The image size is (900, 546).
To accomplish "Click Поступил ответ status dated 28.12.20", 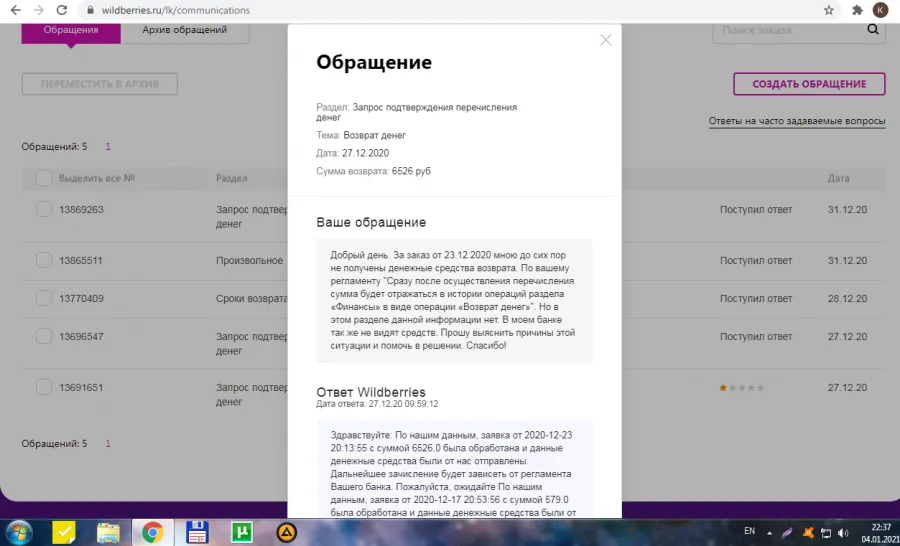I will 756,299.
